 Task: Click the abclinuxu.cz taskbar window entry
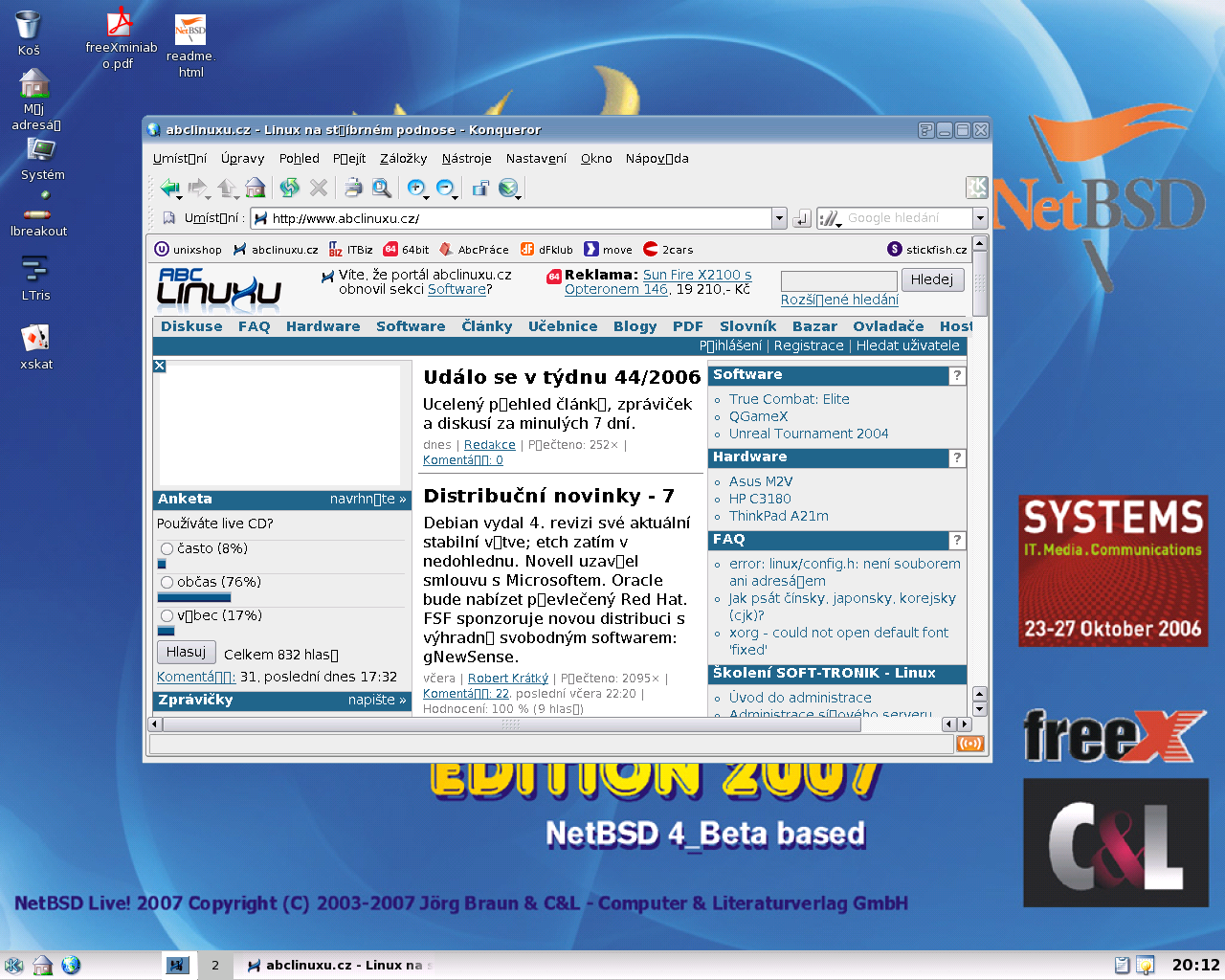pyautogui.click(x=339, y=965)
